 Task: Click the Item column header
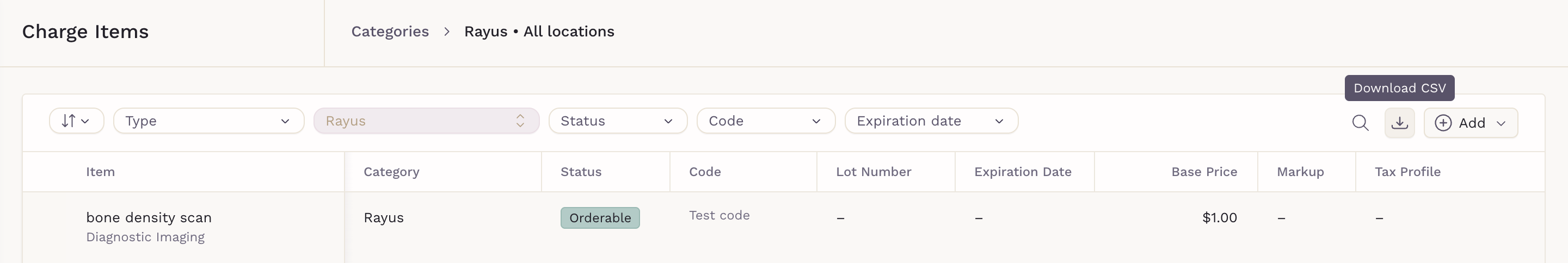tap(100, 172)
